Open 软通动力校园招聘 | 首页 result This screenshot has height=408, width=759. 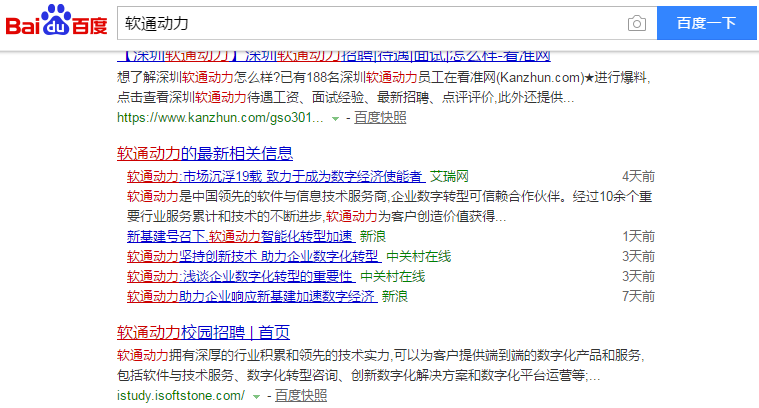[203, 332]
